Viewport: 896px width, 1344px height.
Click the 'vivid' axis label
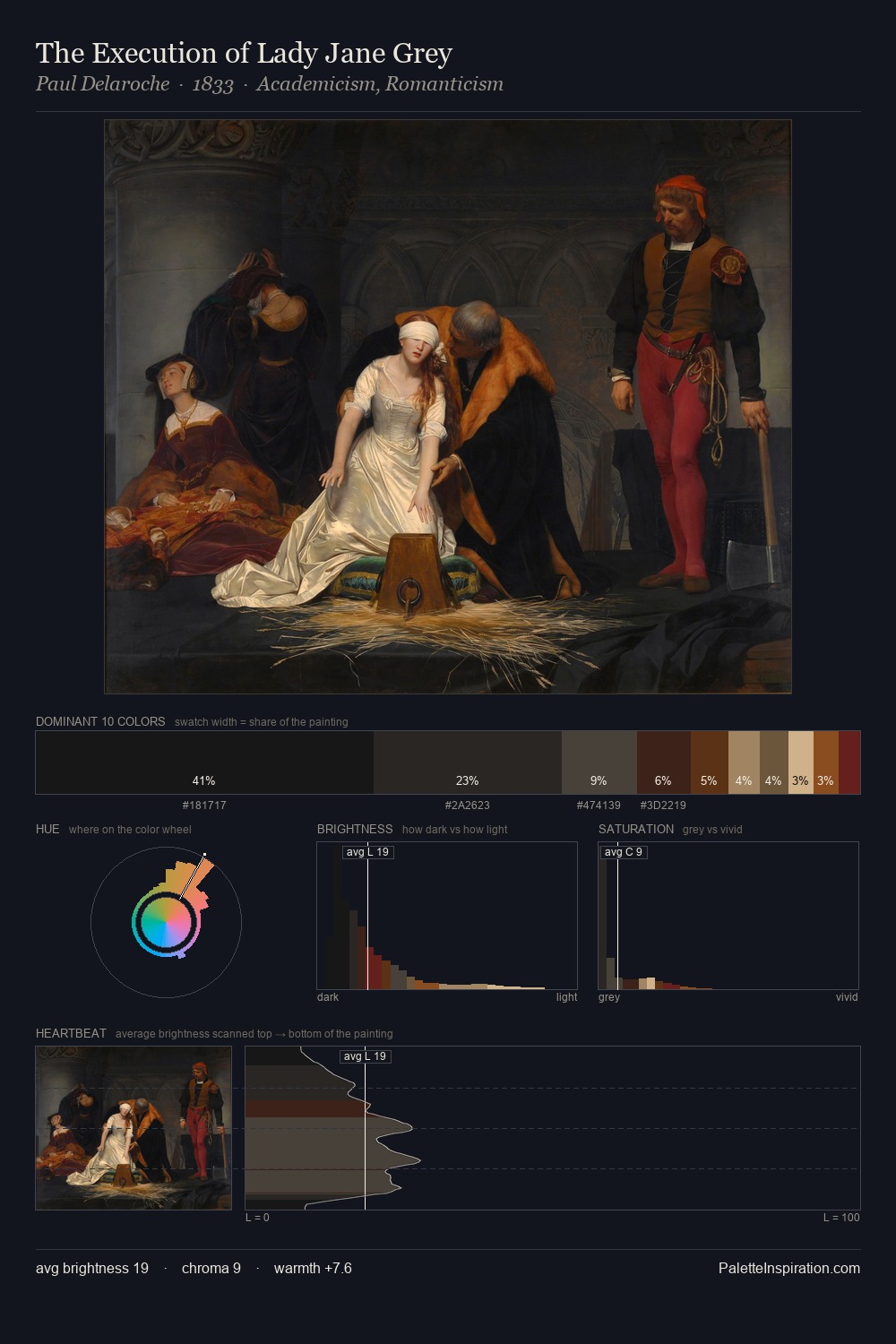(x=847, y=997)
